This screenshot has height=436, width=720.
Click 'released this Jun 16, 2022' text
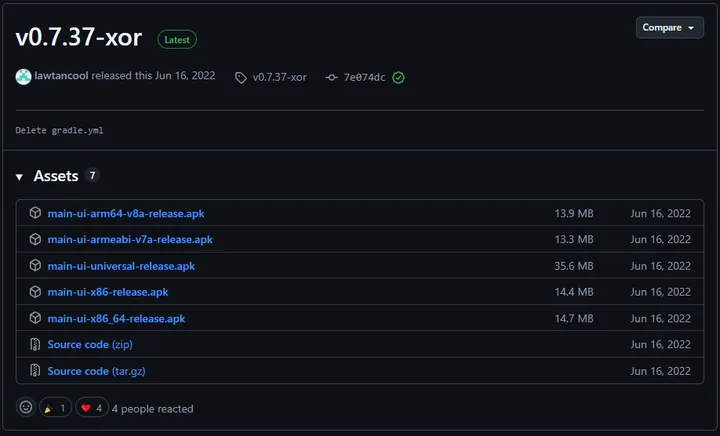point(153,76)
